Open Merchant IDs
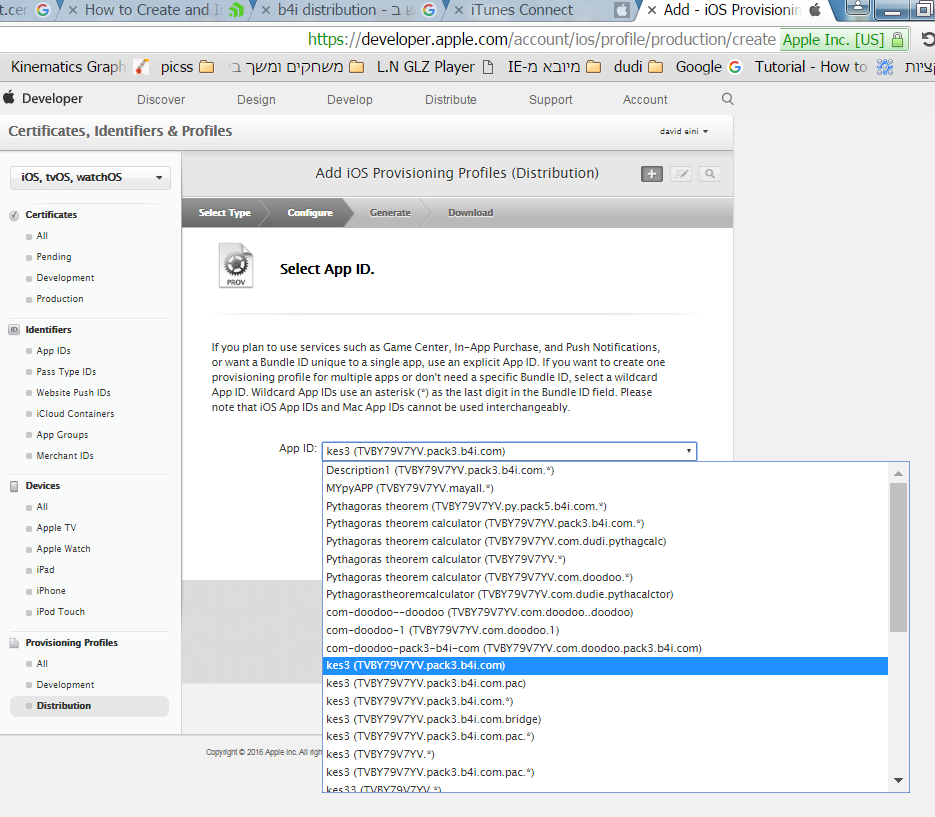Viewport: 935px width, 817px height. pos(65,455)
